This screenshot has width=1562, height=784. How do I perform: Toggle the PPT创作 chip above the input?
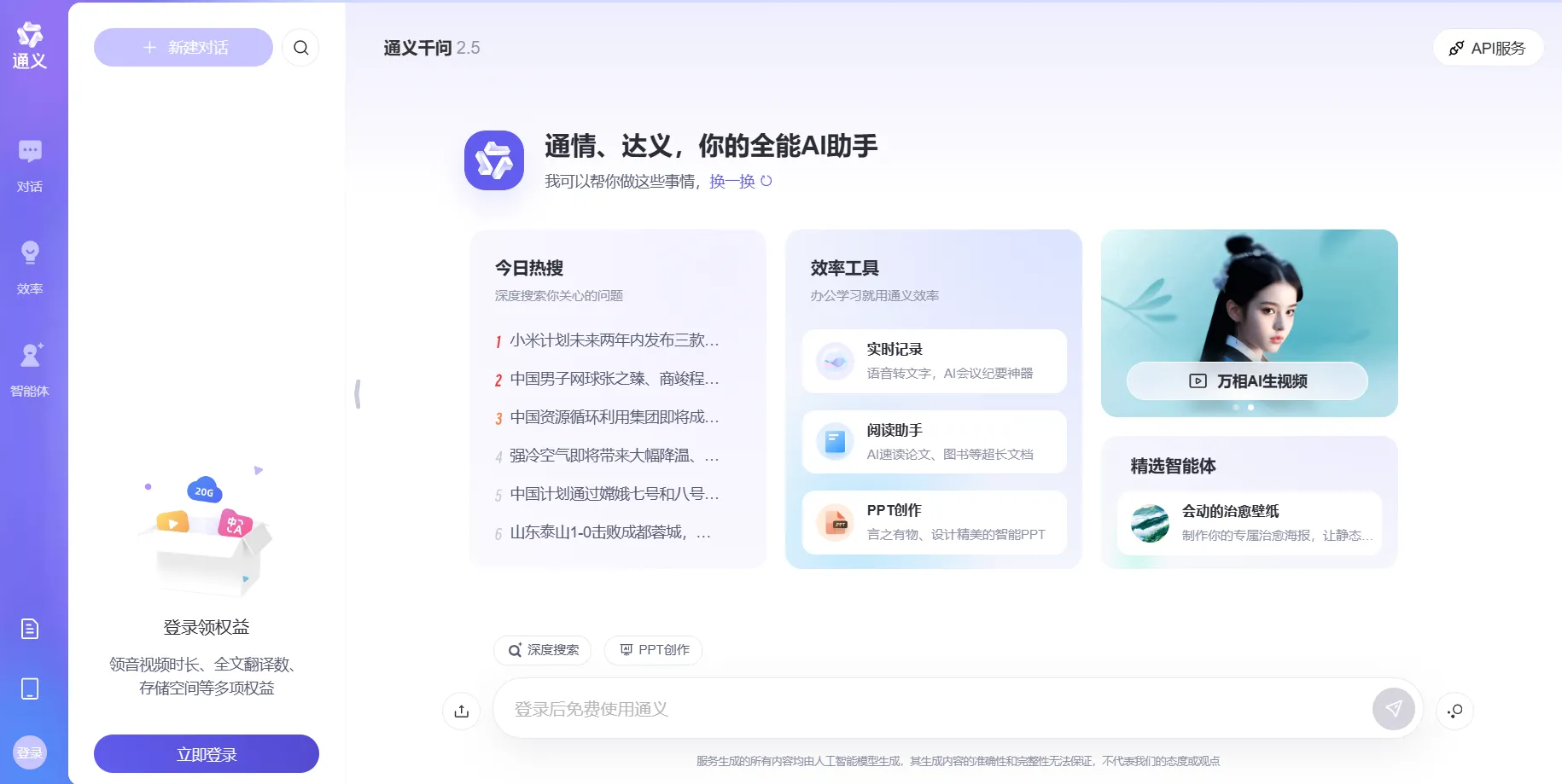(653, 650)
